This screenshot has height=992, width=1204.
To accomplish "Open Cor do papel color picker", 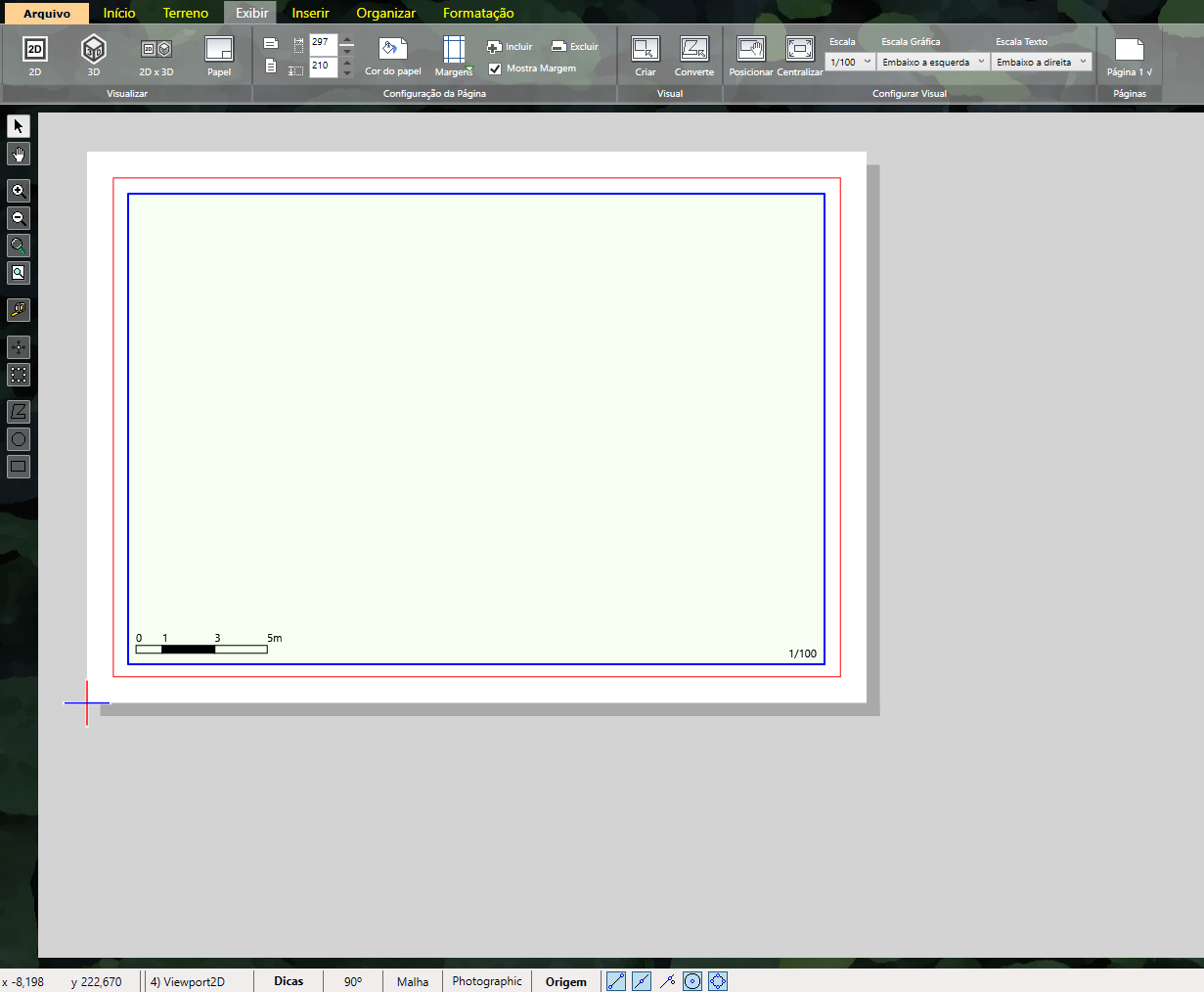I will (393, 55).
